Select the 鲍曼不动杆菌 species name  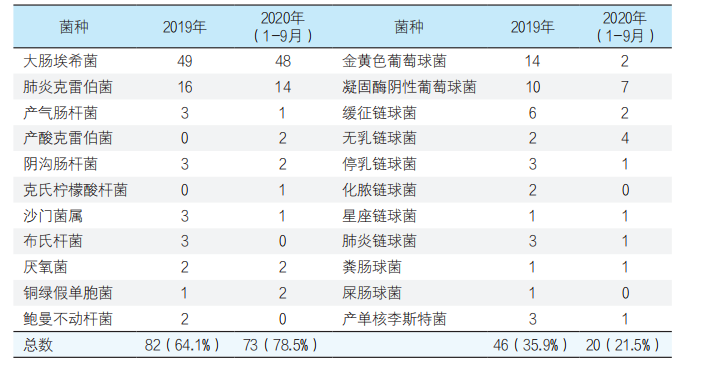[x=68, y=319]
